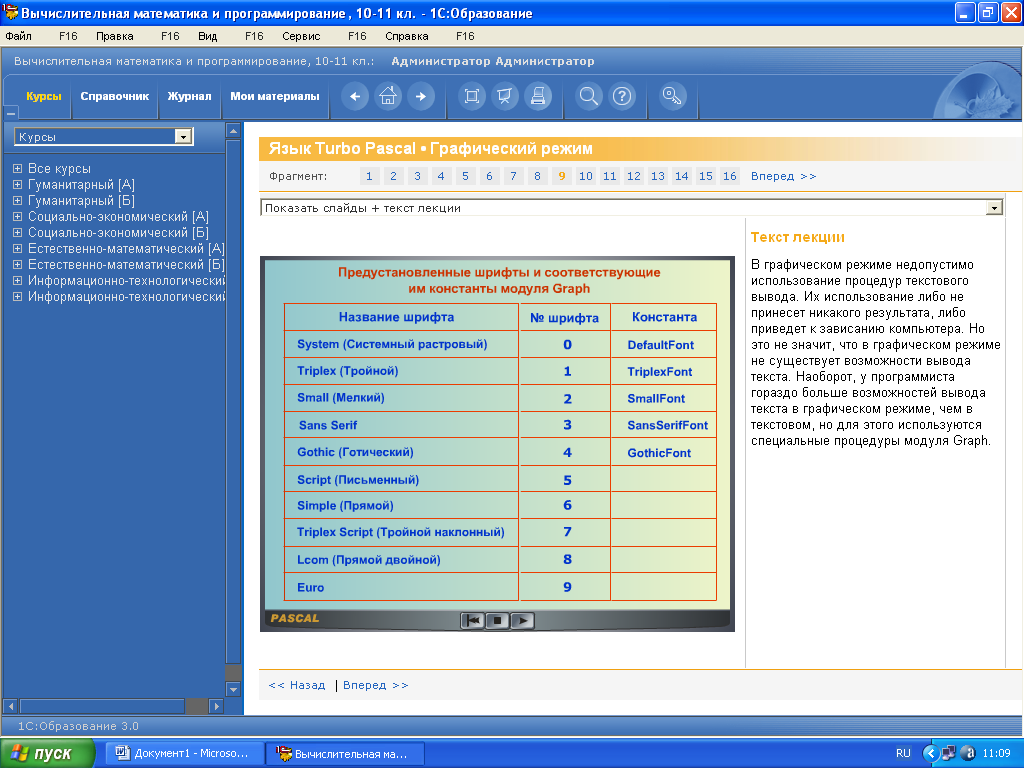Collapse the side panel minus icon

click(10, 113)
